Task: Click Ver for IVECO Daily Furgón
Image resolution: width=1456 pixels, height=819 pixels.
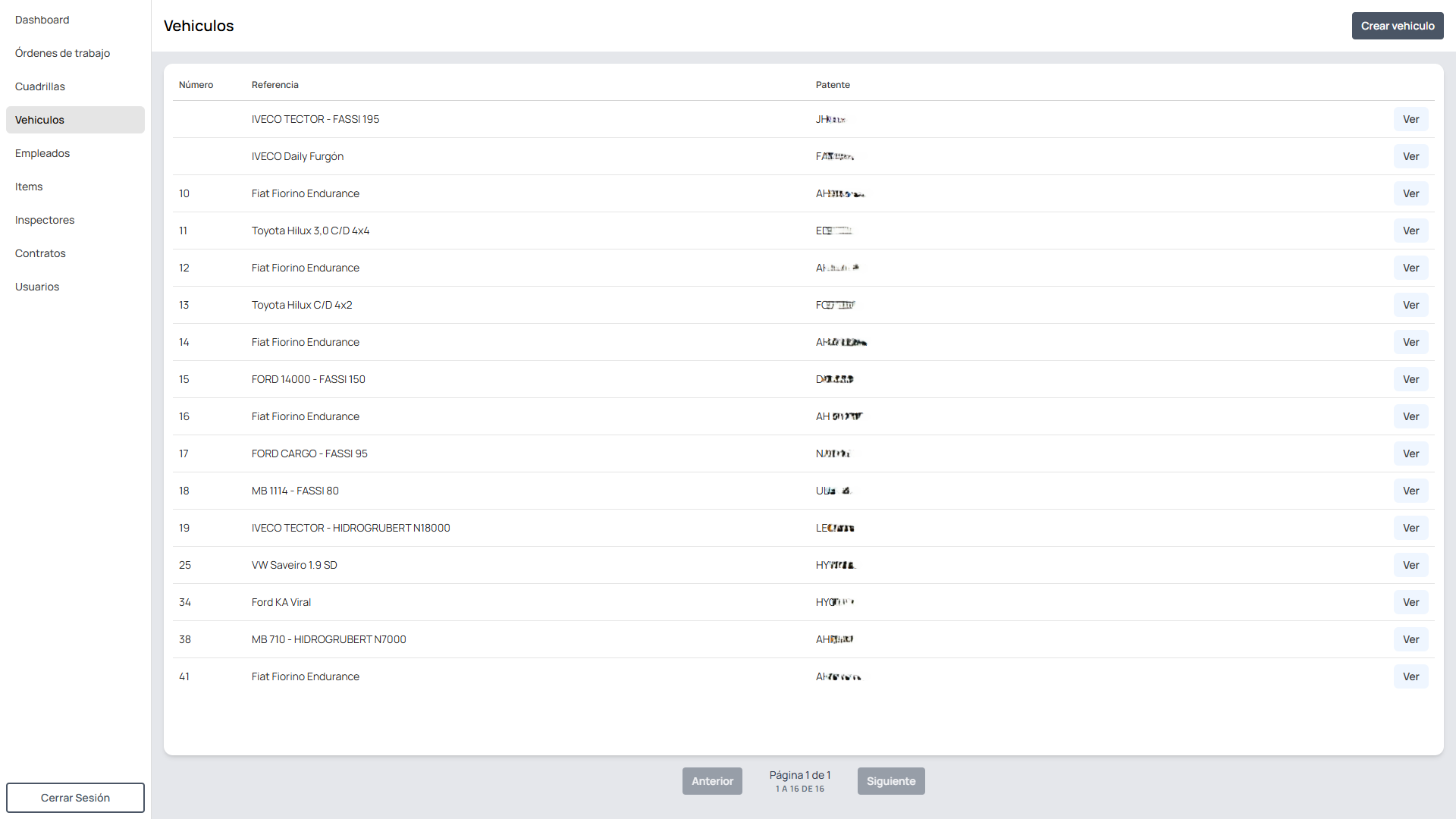Action: pos(1410,156)
